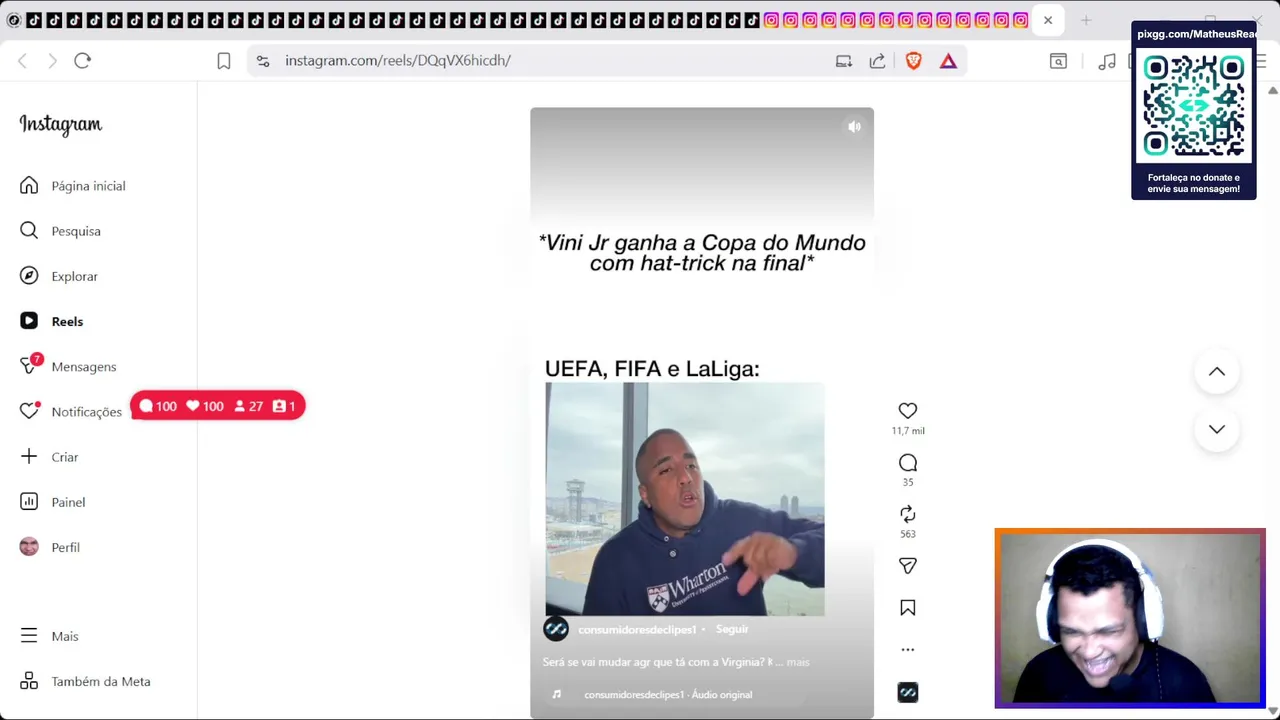Open Brave Rewards triangle icon
The width and height of the screenshot is (1280, 720).
(x=948, y=61)
